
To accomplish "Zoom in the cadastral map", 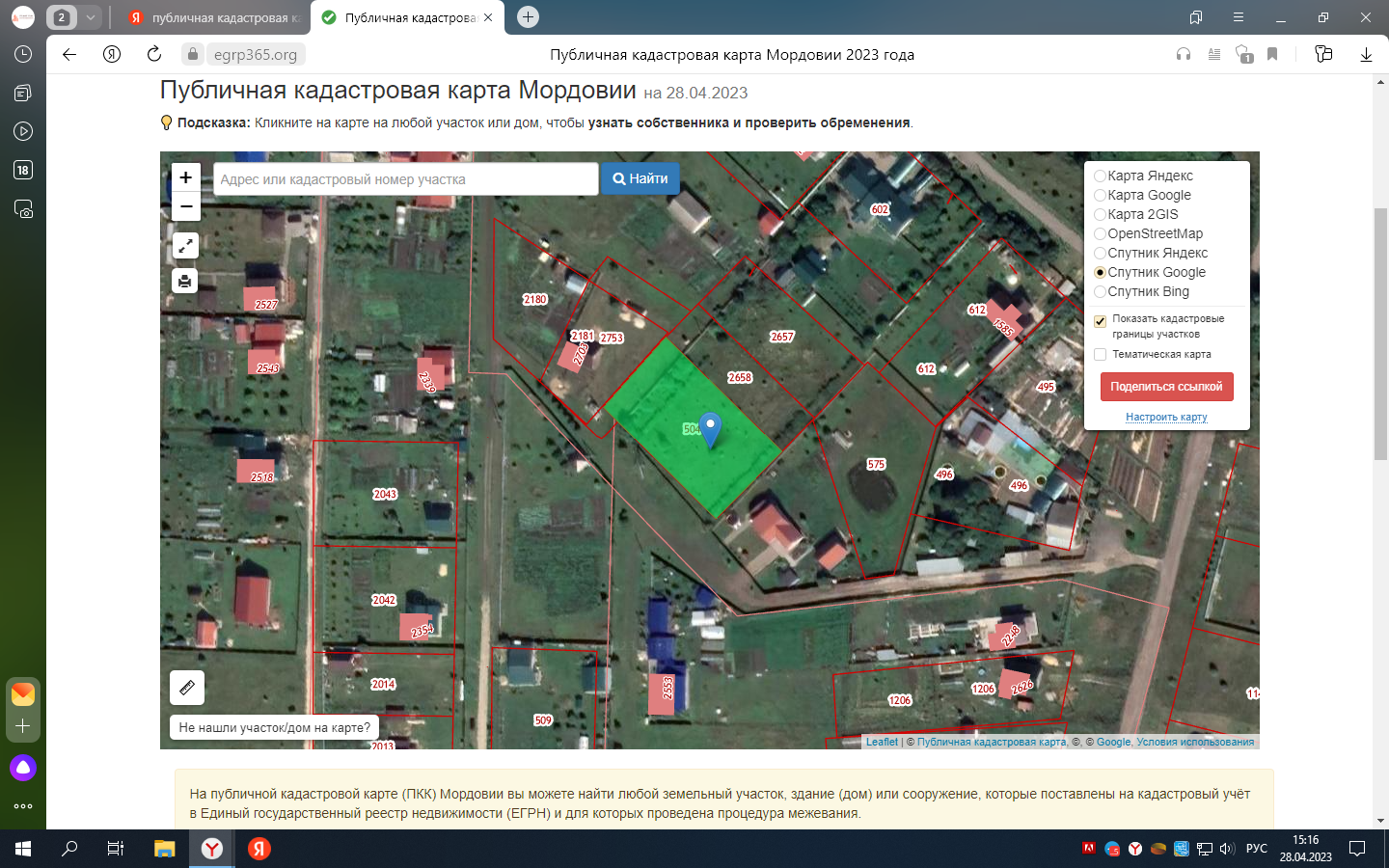I will tap(185, 177).
